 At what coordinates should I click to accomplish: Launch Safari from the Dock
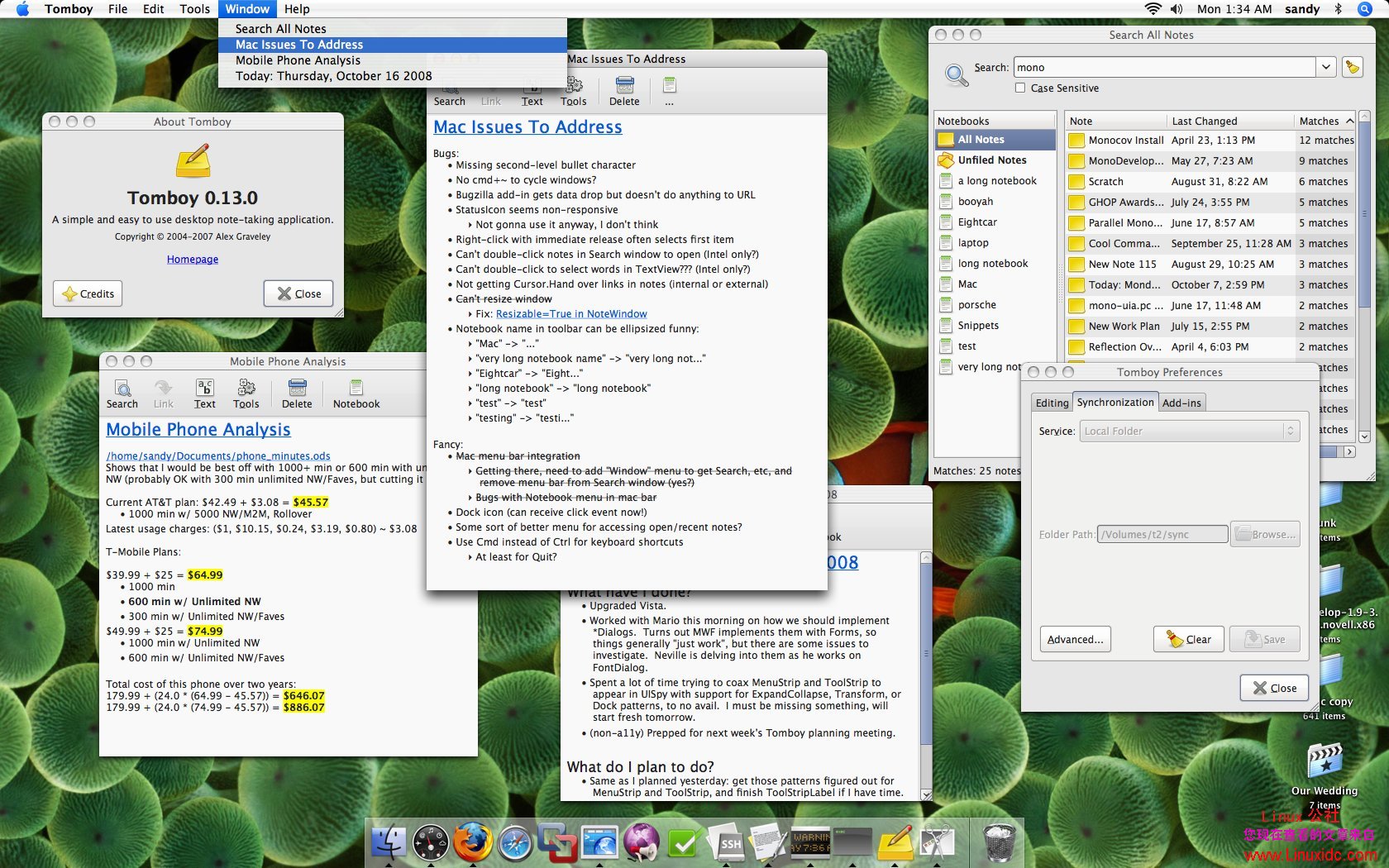coord(515,843)
